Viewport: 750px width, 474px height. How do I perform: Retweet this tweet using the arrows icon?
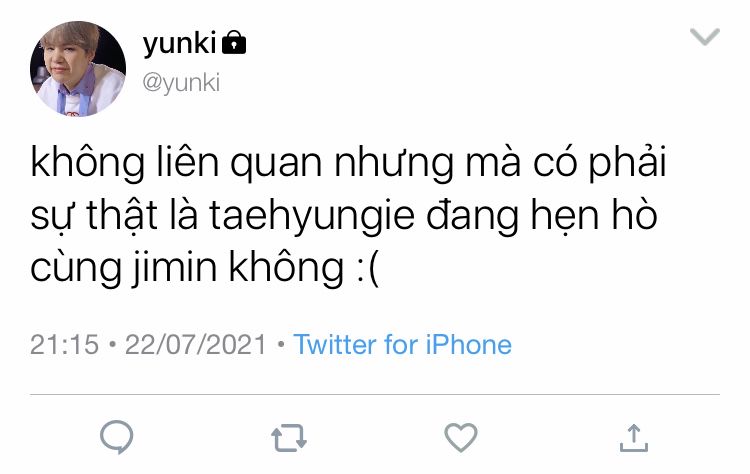[289, 438]
